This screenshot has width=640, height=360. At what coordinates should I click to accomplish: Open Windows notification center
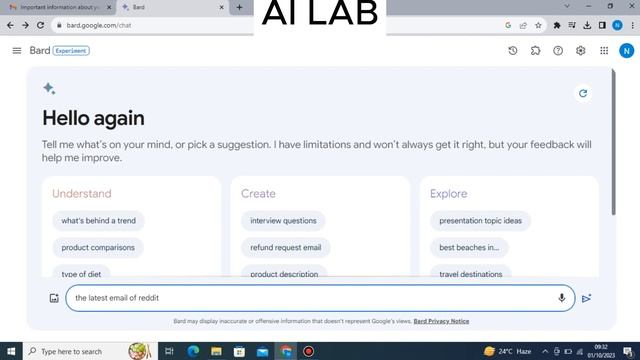pos(628,351)
